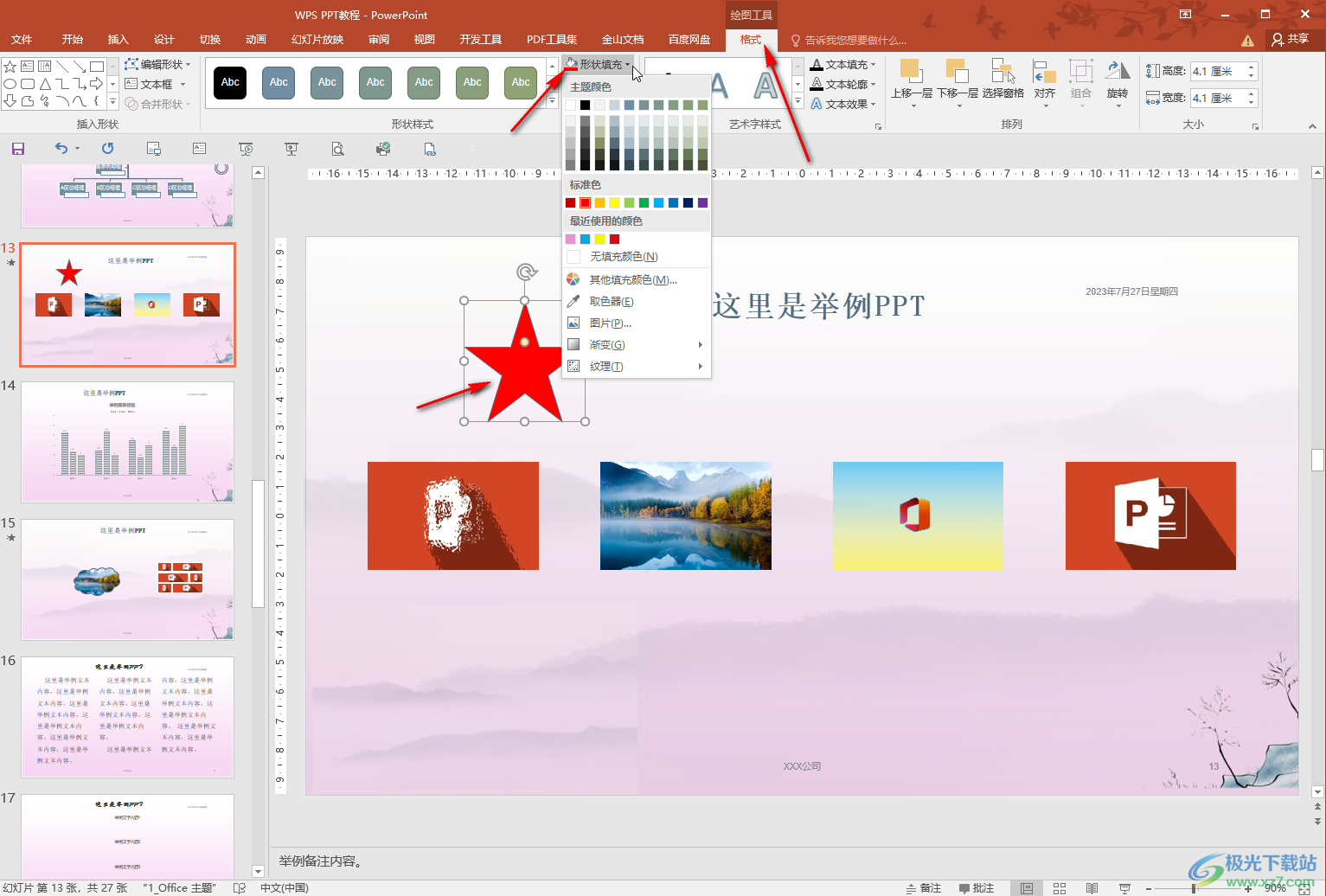Screen dimensions: 1326x896
Task: Toggle Comments pane in status bar
Action: pyautogui.click(x=977, y=888)
